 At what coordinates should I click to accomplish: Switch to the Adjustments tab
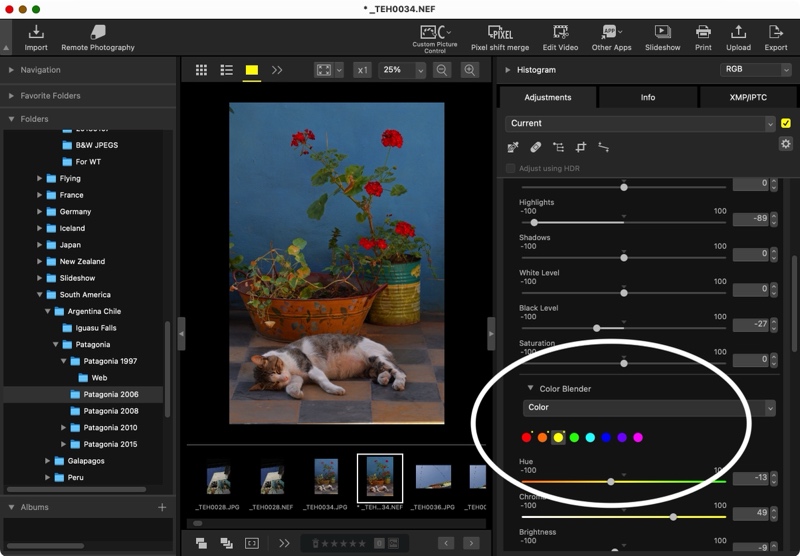point(547,97)
